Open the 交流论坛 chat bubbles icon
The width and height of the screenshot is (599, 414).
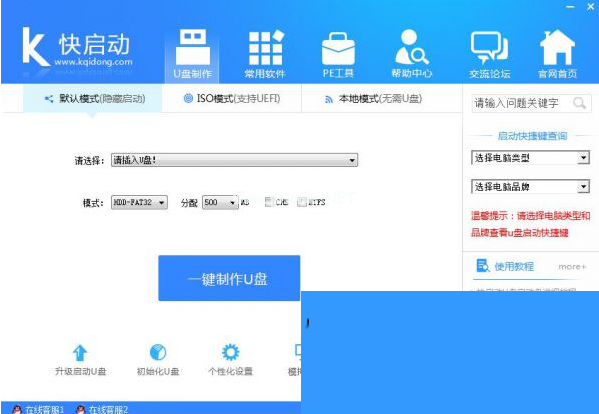[489, 47]
